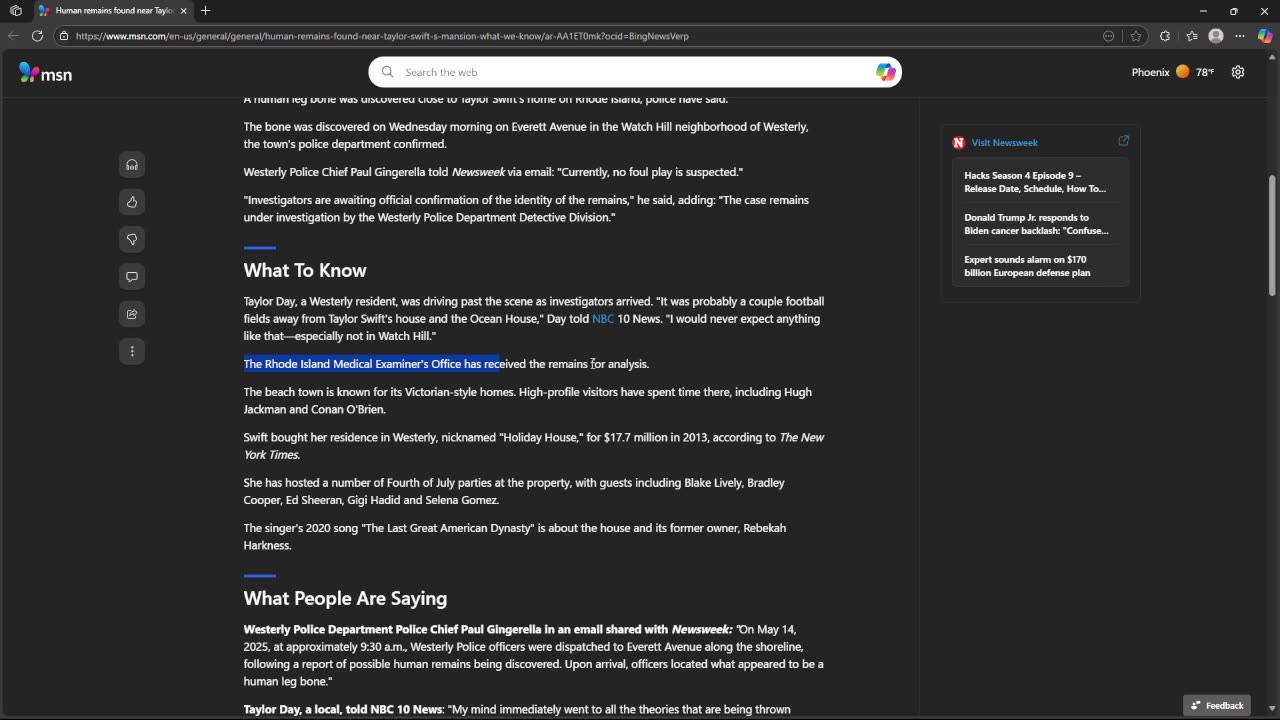Click the paragraph mentioning The Last Great American Dynasty

pyautogui.click(x=515, y=537)
